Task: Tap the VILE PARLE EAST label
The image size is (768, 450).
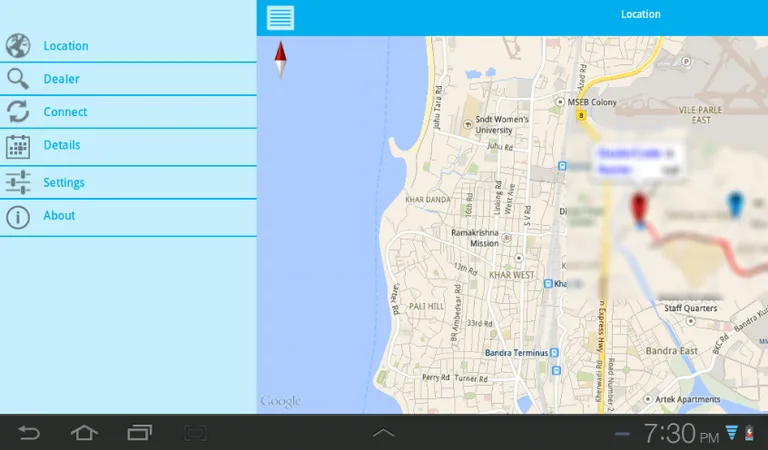Action: [700, 115]
